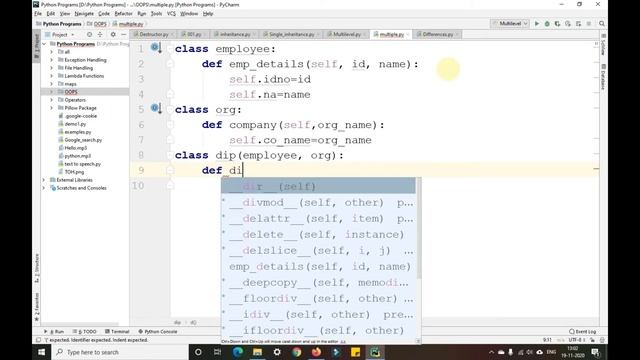Click the UTF-8 encoding status entry
Screen dimensions: 640x360
click(576, 340)
